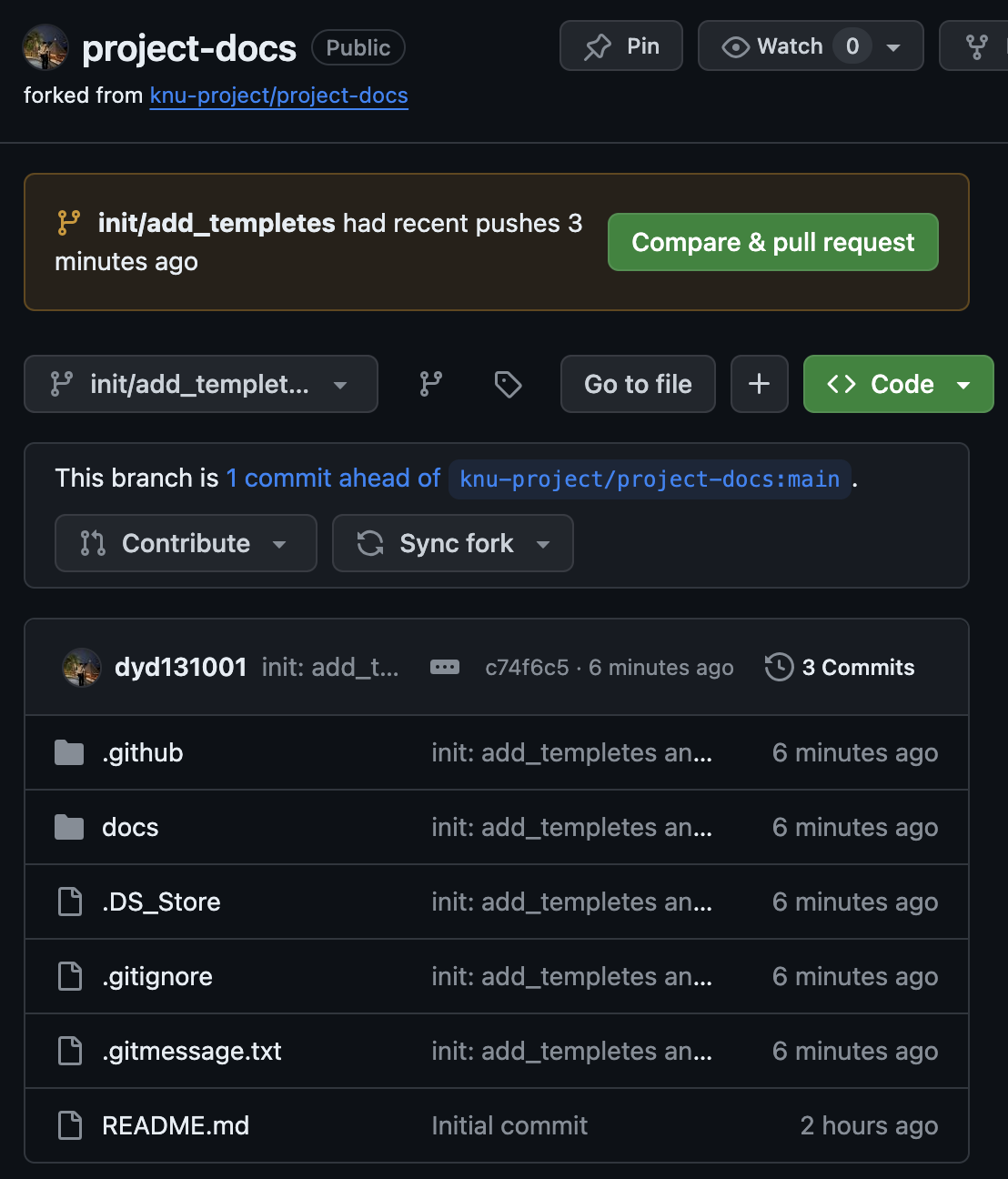View all branches via branch icon
This screenshot has height=1179, width=1008.
pyautogui.click(x=431, y=384)
